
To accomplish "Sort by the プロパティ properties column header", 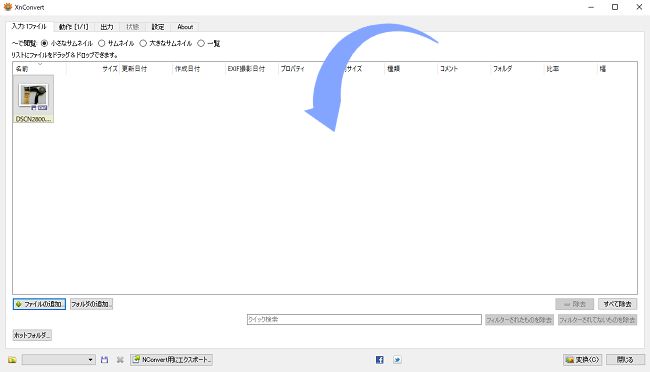I will (305, 69).
